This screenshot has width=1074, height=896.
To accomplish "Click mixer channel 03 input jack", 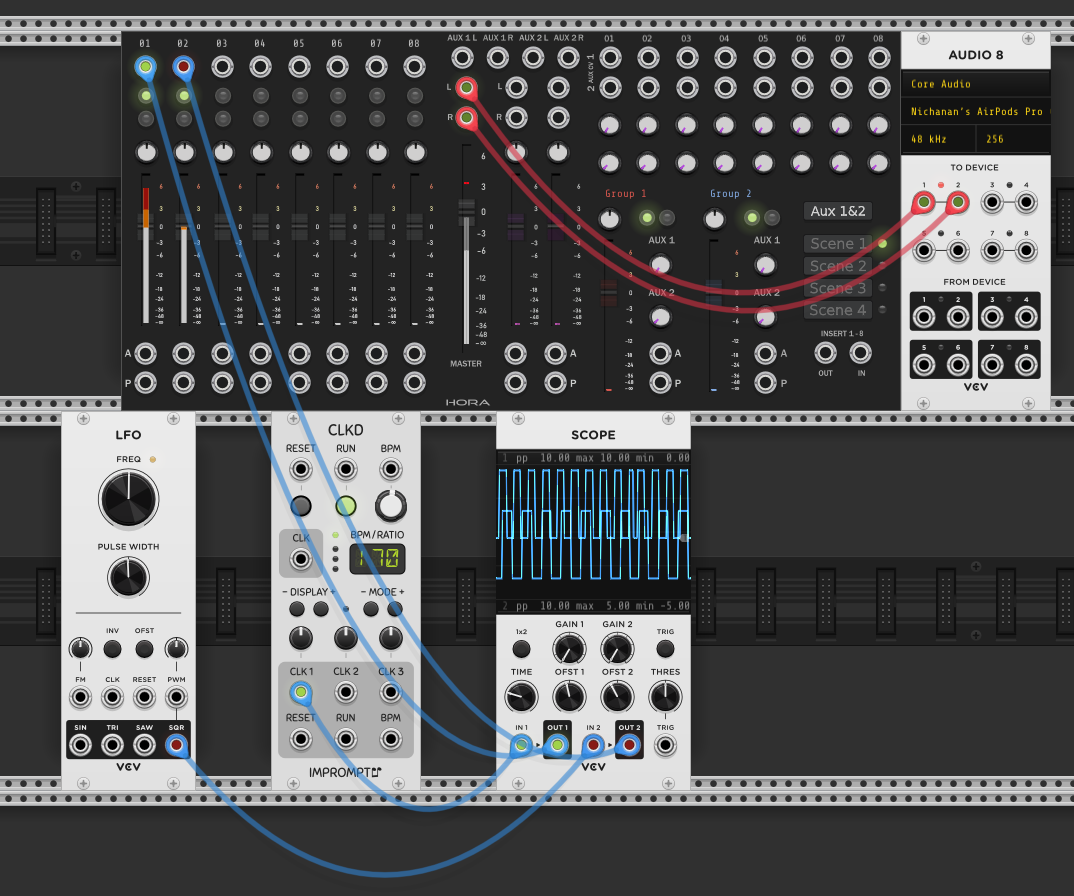I will pyautogui.click(x=222, y=66).
